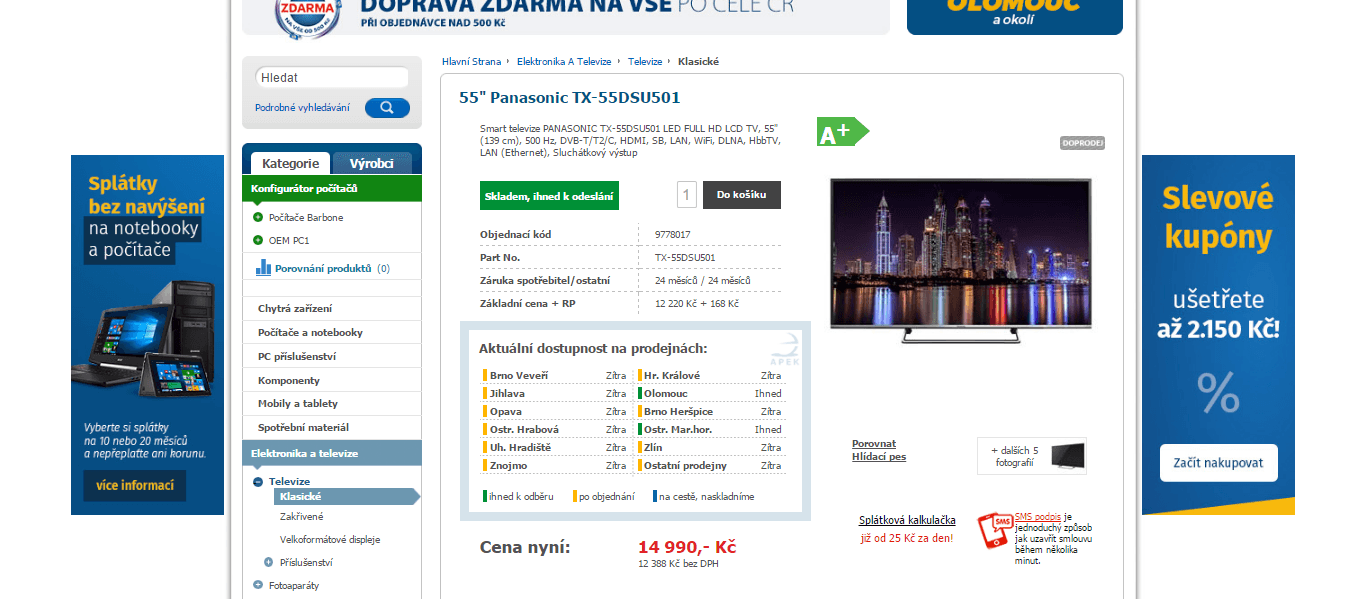Viewport: 1366px width, 599px height.
Task: Click the Doprodej badge
Action: pyautogui.click(x=1082, y=143)
